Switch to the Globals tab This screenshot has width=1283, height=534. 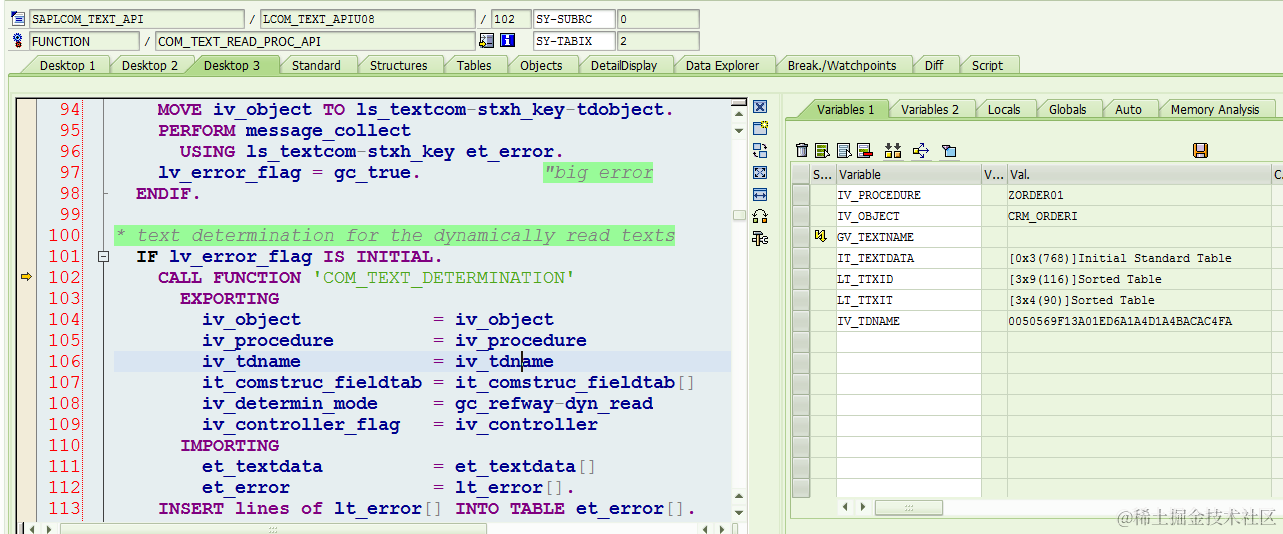(x=1067, y=109)
